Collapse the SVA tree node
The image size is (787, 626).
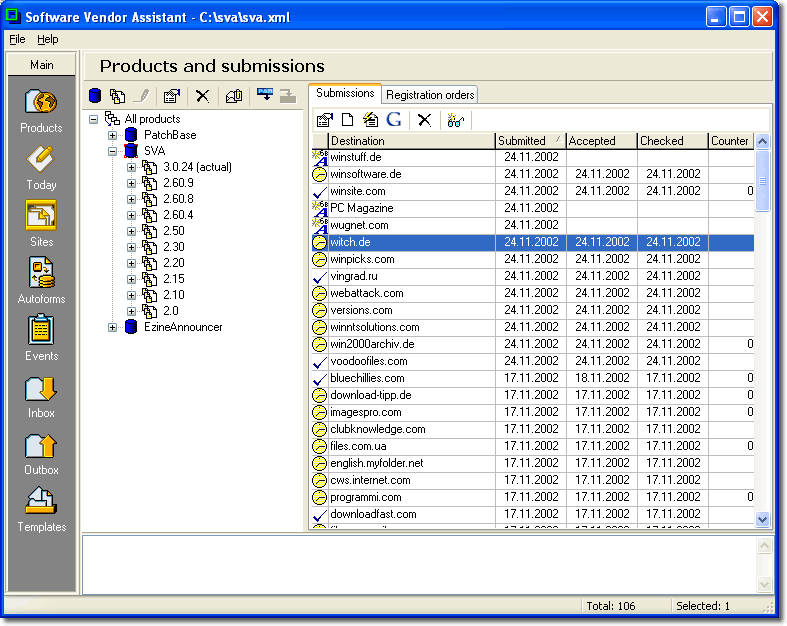(112, 152)
